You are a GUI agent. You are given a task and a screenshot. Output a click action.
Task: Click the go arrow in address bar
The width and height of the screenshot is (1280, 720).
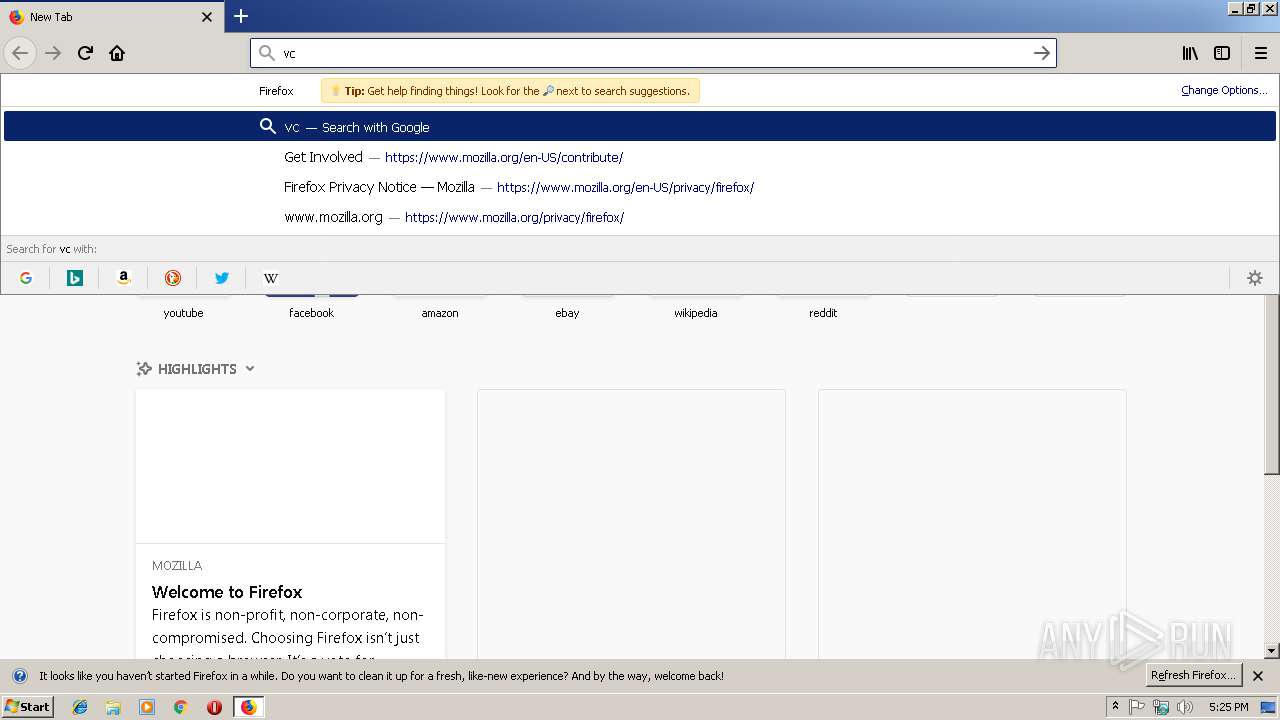1041,53
